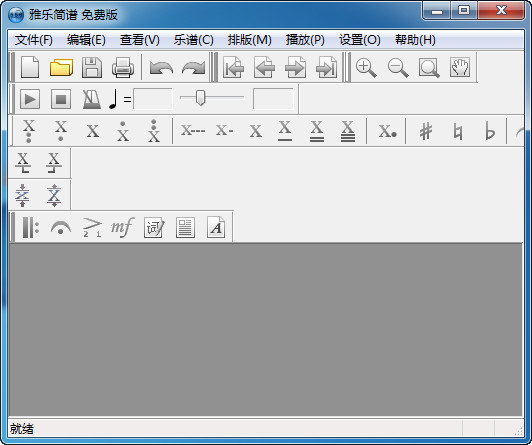The width and height of the screenshot is (532, 445).
Task: Open the 设置(O) menu
Action: coord(360,40)
